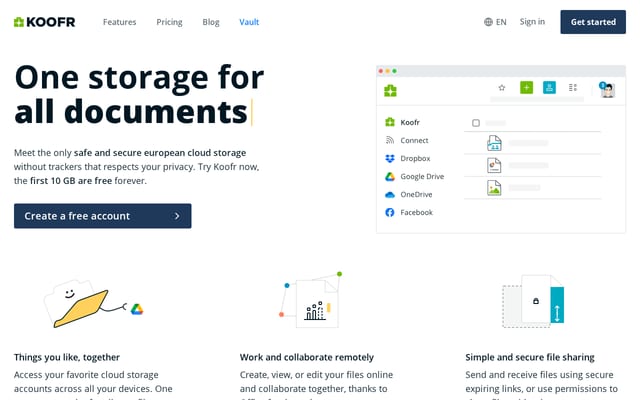The image size is (640, 400).
Task: Click the blue upload icon in preview toolbar
Action: 549,87
